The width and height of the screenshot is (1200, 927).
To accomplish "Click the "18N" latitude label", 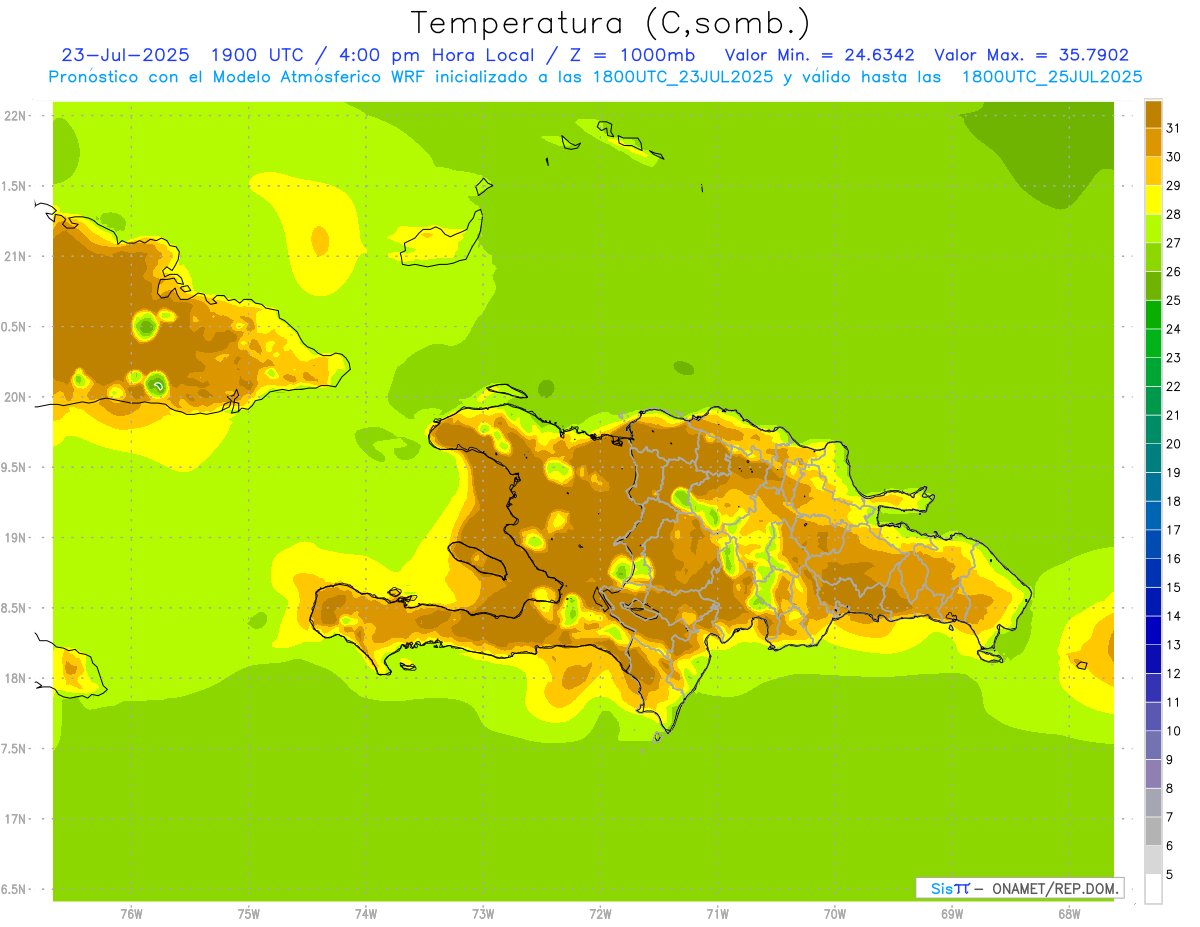I will [x=16, y=678].
